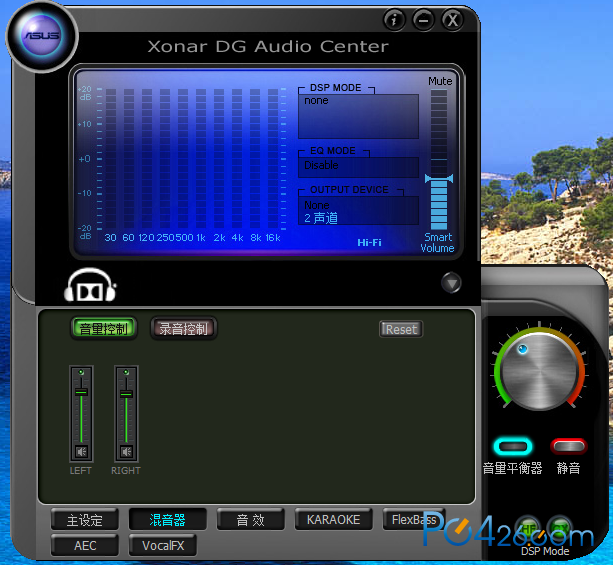Toggle the cyan 音量平衡器 button
This screenshot has width=613, height=565.
pos(513,446)
